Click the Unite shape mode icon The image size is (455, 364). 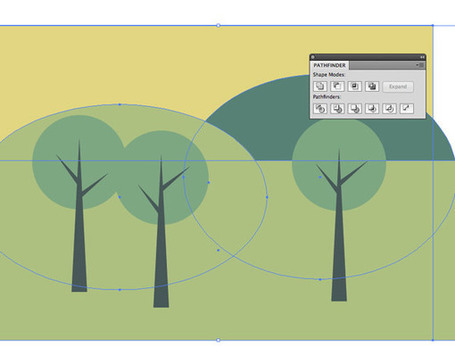(320, 86)
